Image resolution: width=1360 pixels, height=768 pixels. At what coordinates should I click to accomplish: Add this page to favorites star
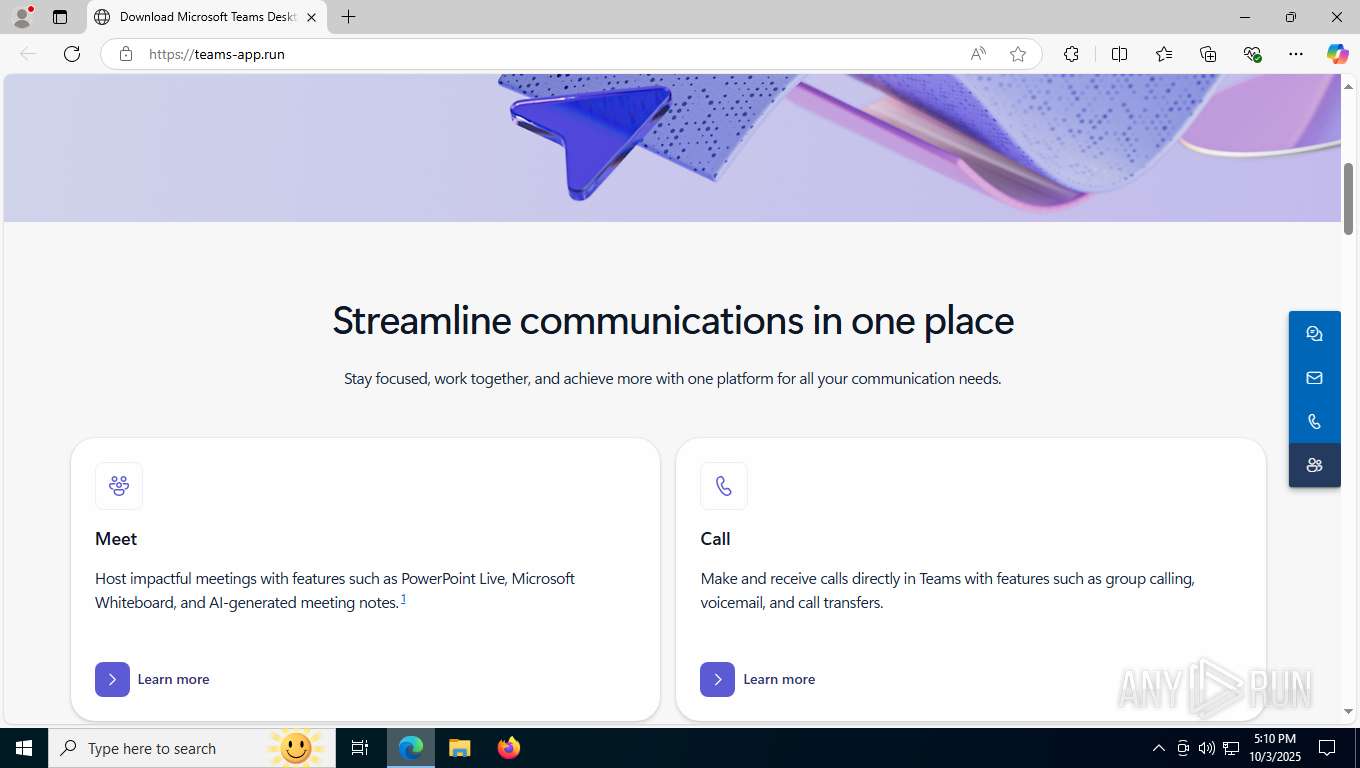(1018, 54)
